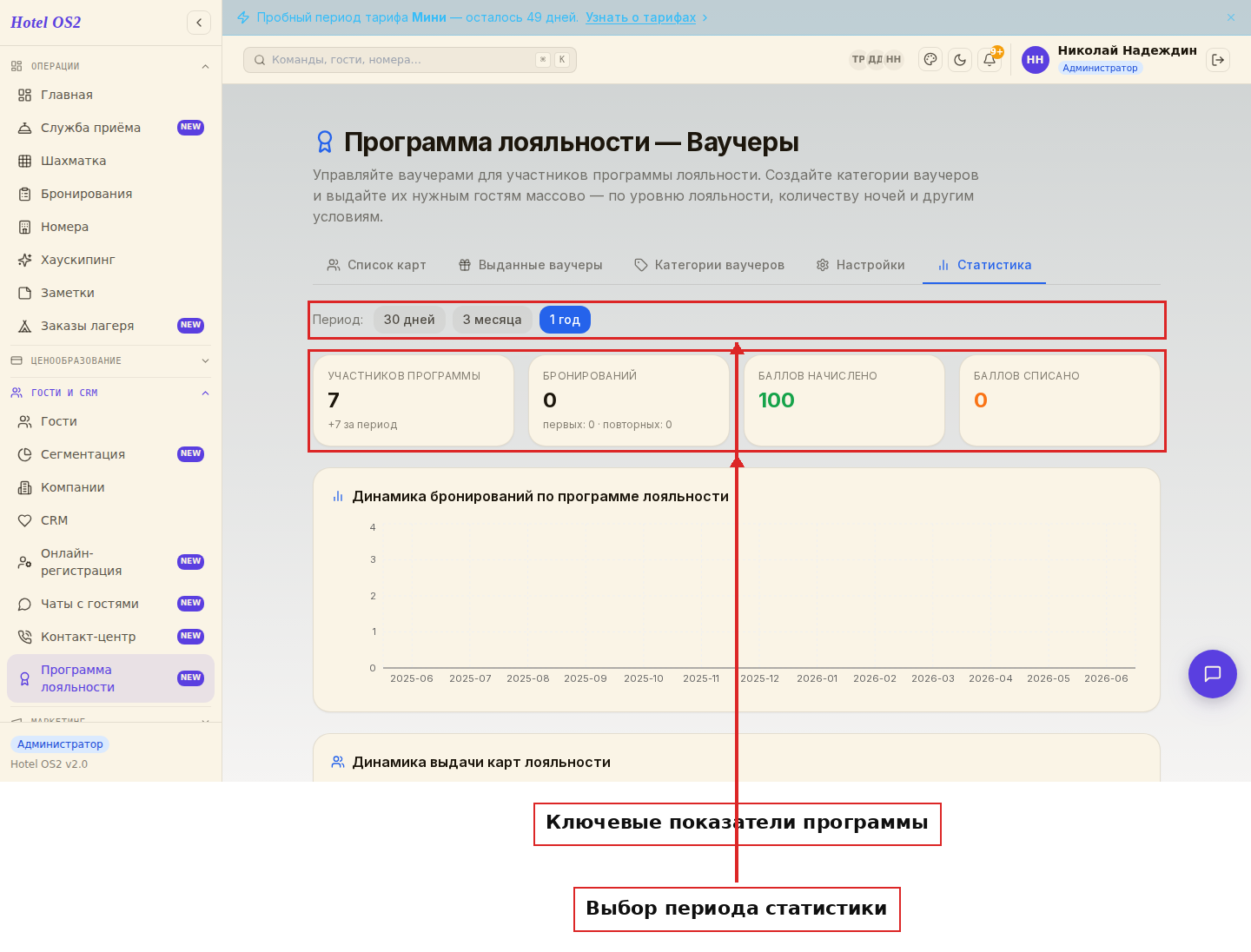Open Служба приёма in sidebar
This screenshot has height=952, width=1251.
click(x=110, y=128)
